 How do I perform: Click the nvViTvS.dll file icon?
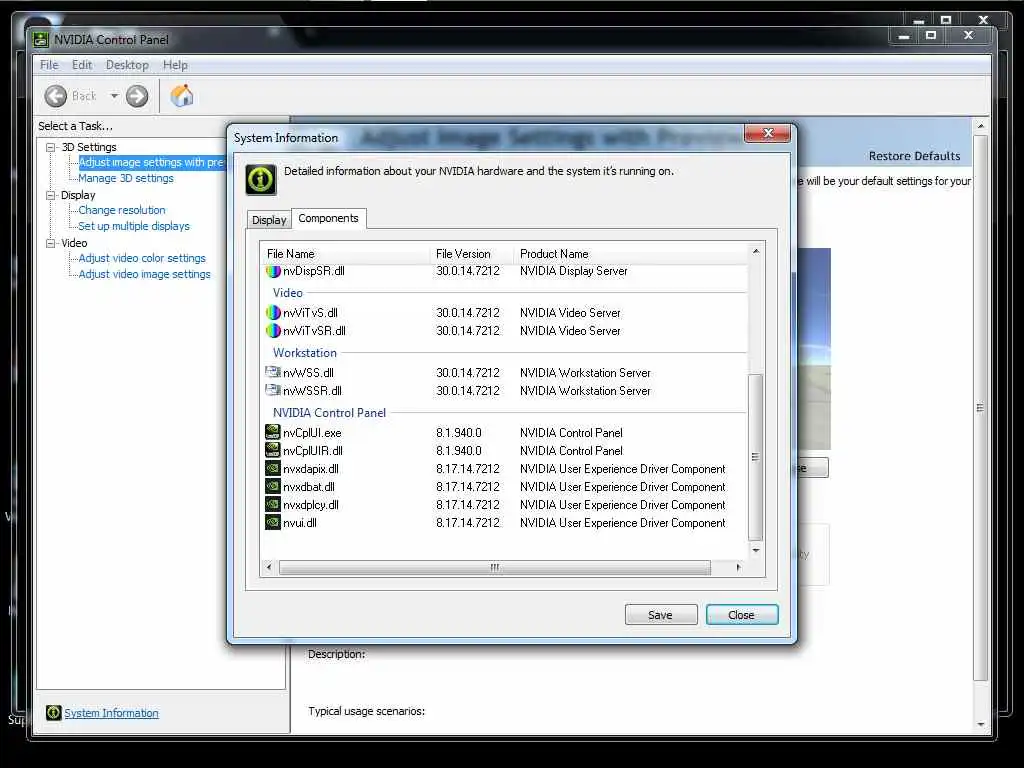[x=272, y=313]
